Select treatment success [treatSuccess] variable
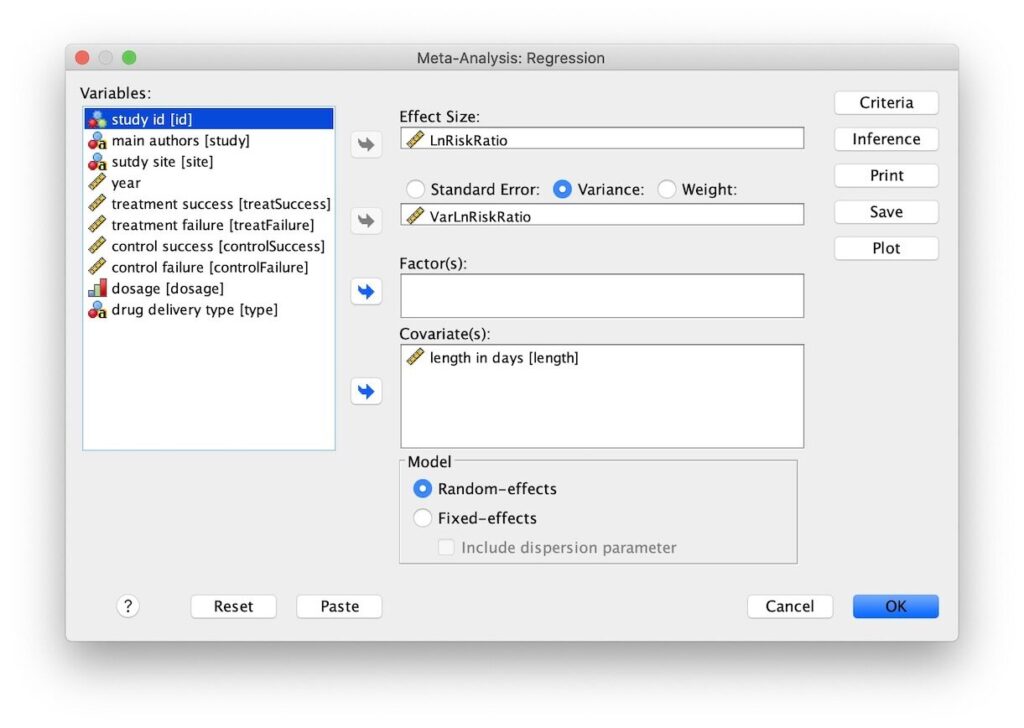Viewport: 1024px width, 728px height. tap(209, 204)
